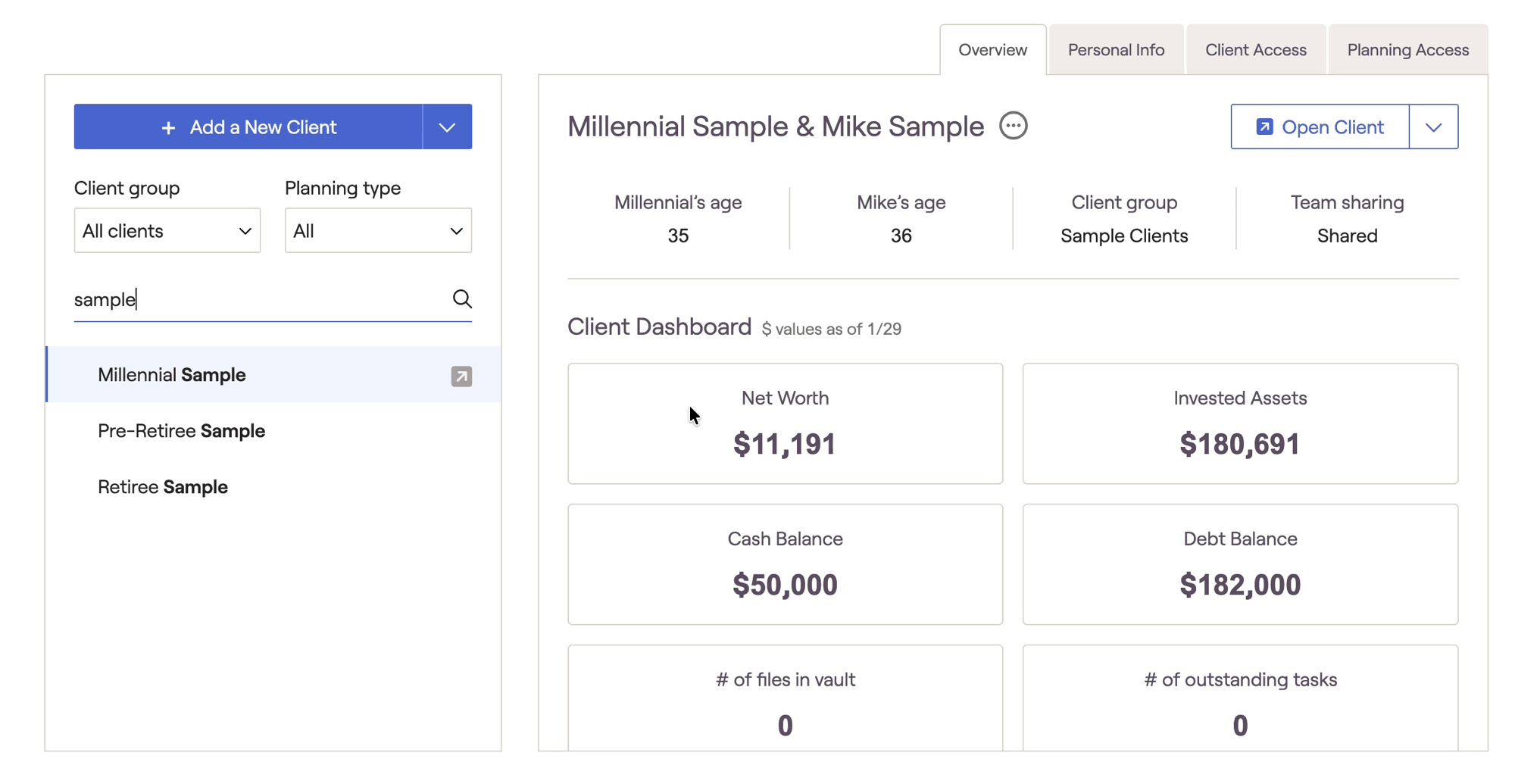
Task: Select Pre-Retiree Sample in client list
Action: 182,431
